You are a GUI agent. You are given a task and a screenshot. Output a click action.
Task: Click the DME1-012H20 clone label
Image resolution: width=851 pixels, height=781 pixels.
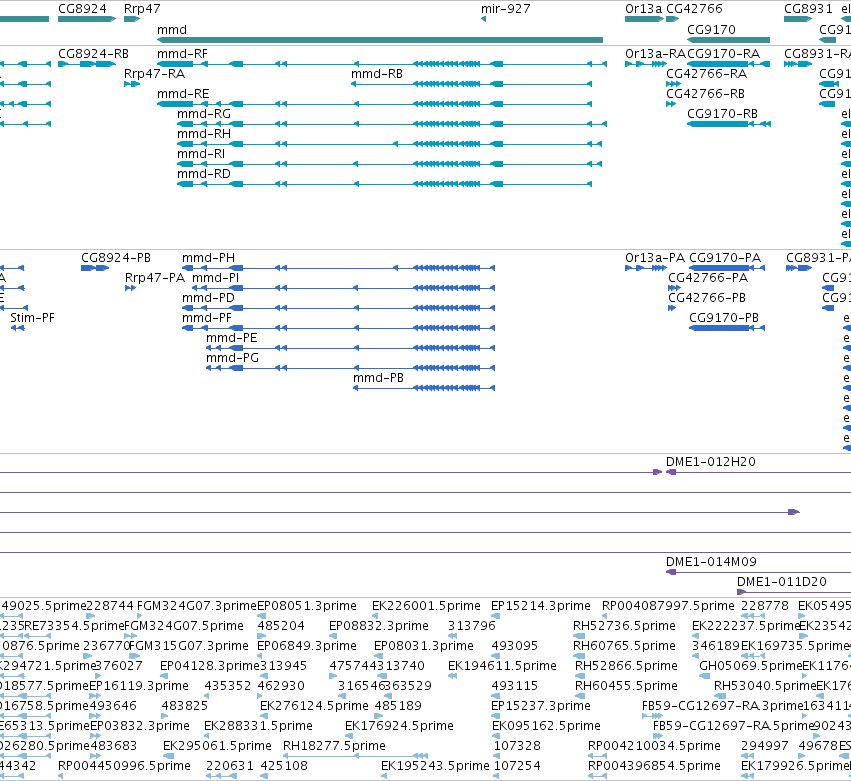[710, 462]
